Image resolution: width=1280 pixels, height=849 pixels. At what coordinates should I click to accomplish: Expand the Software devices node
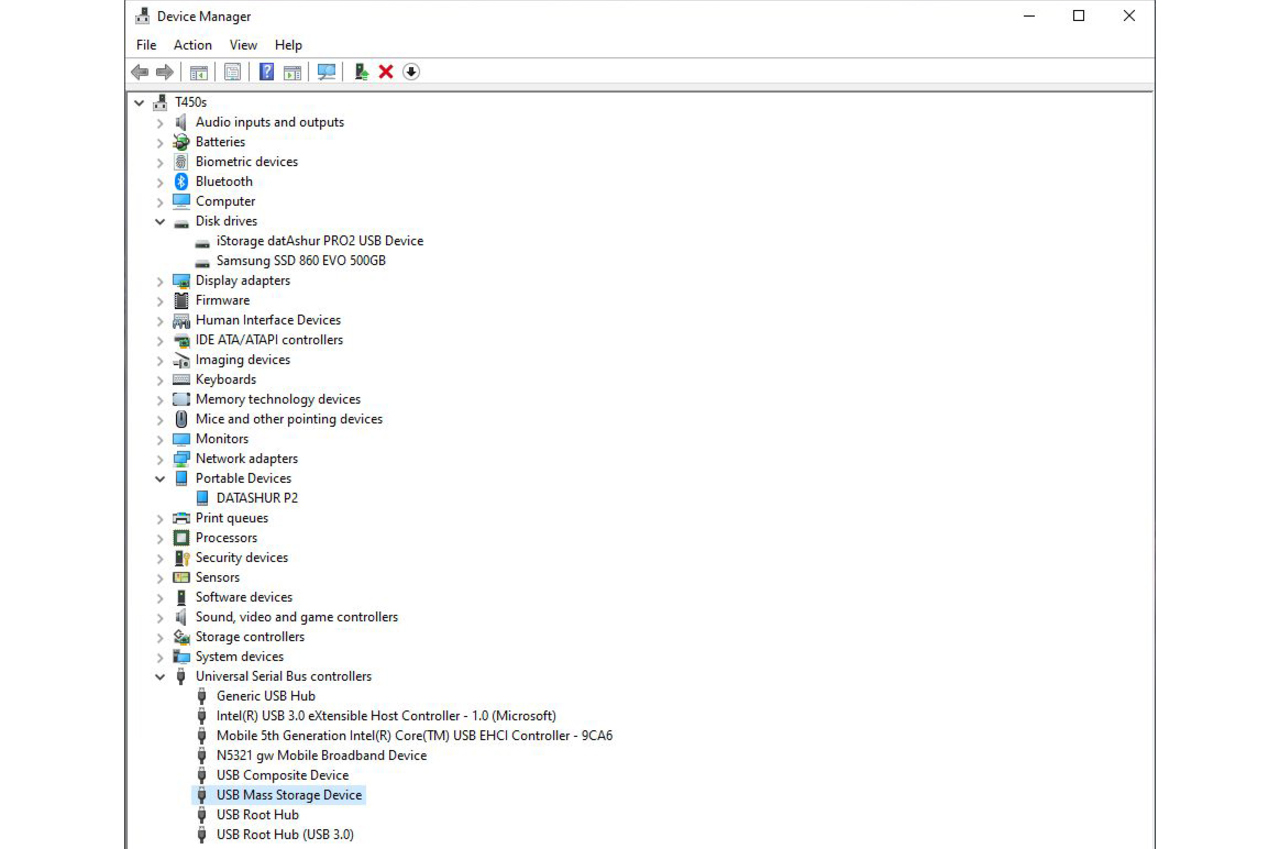pyautogui.click(x=160, y=598)
